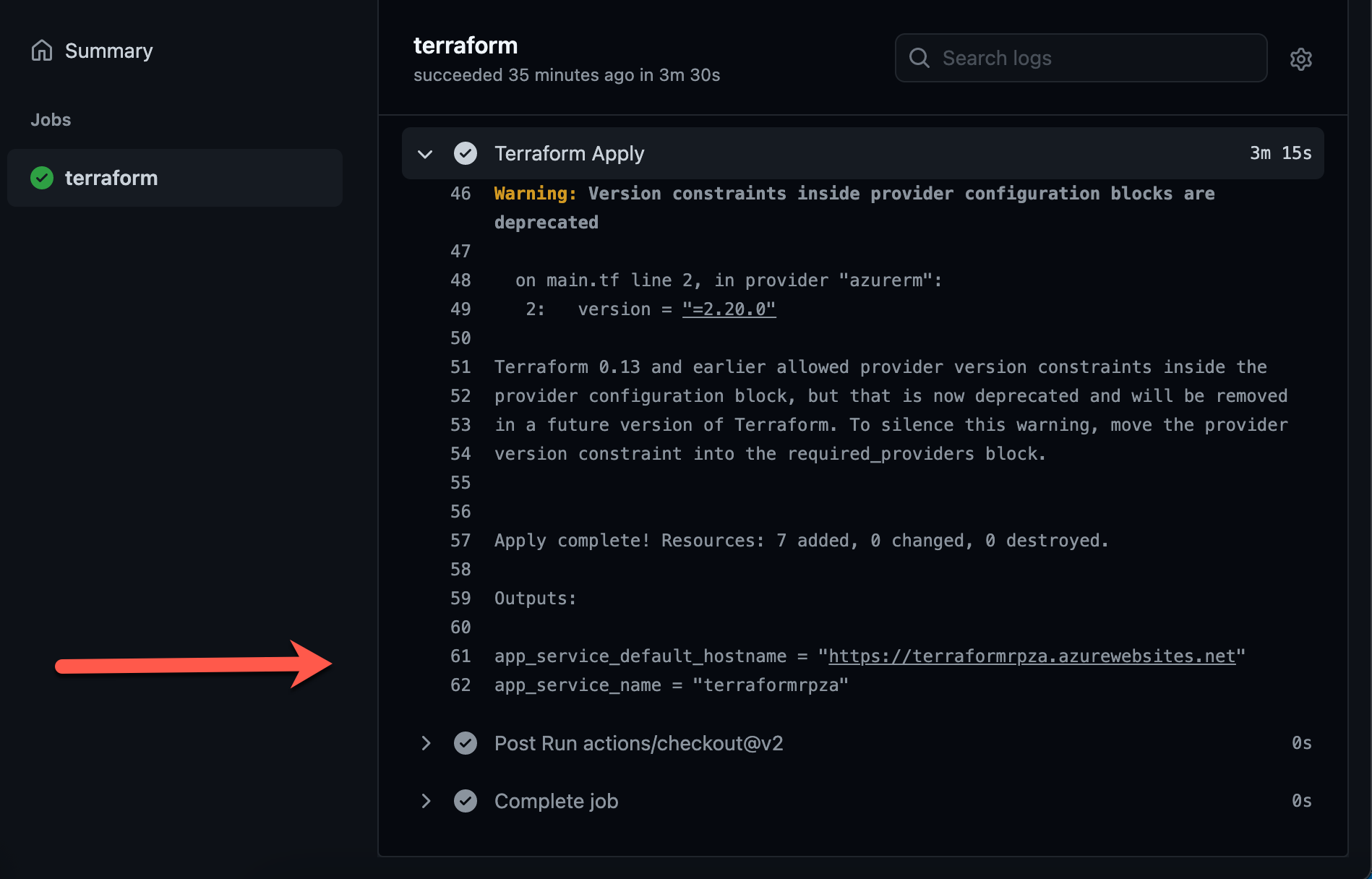The height and width of the screenshot is (879, 1372).
Task: Select line 61 showing the hostname output
Action: point(460,656)
